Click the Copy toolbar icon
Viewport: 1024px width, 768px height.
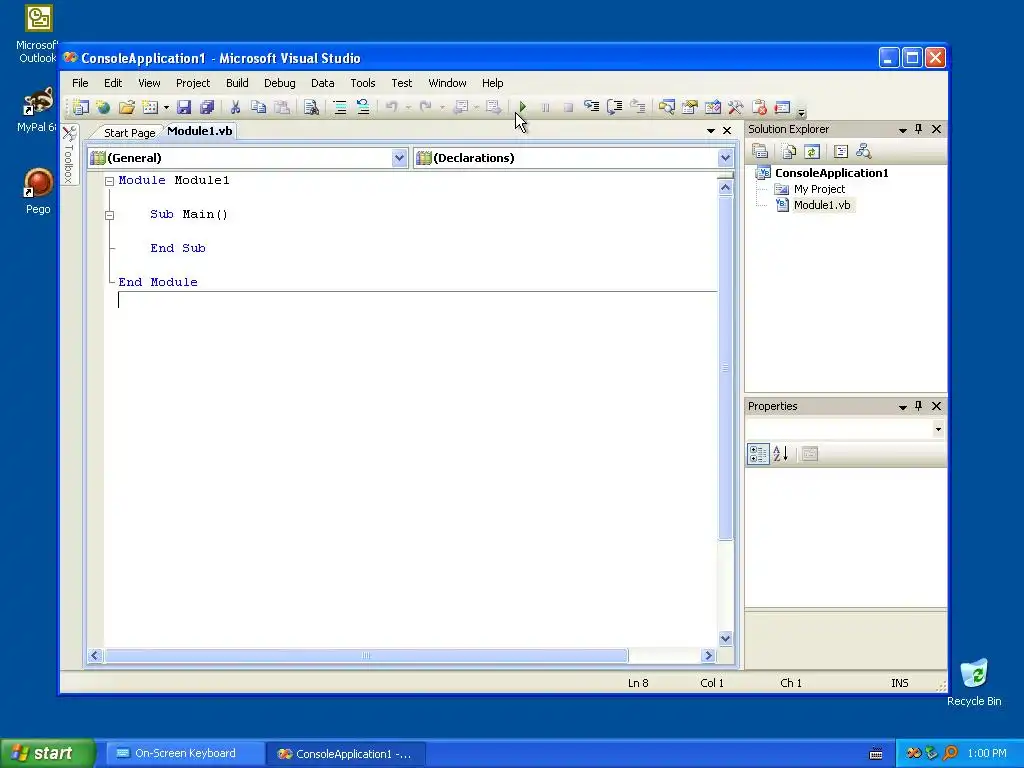258,107
